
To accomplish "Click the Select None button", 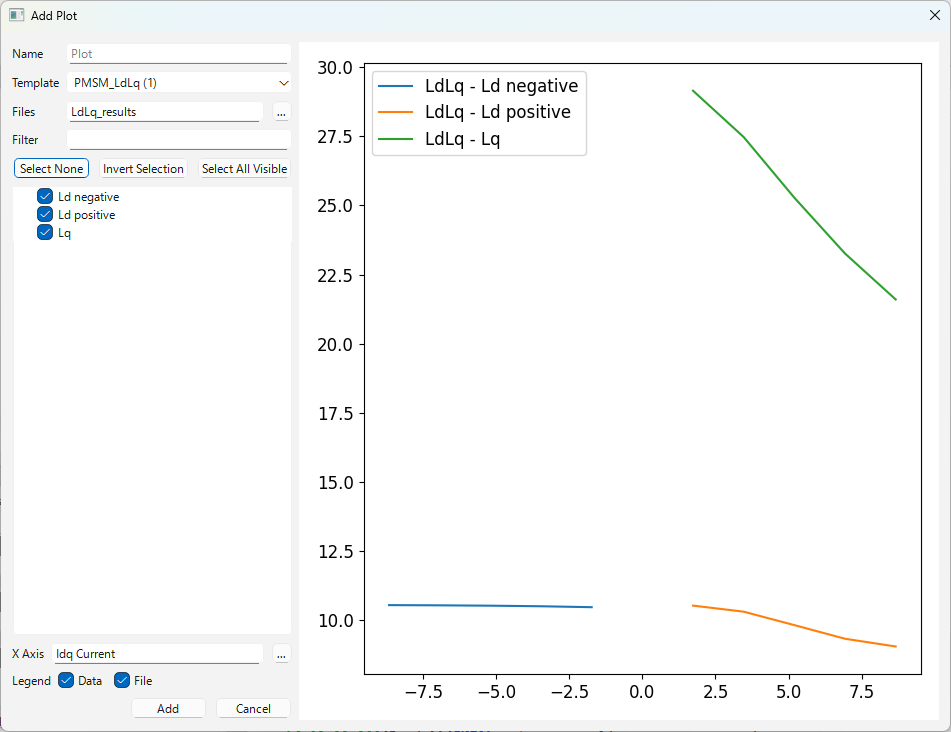I will (50, 168).
